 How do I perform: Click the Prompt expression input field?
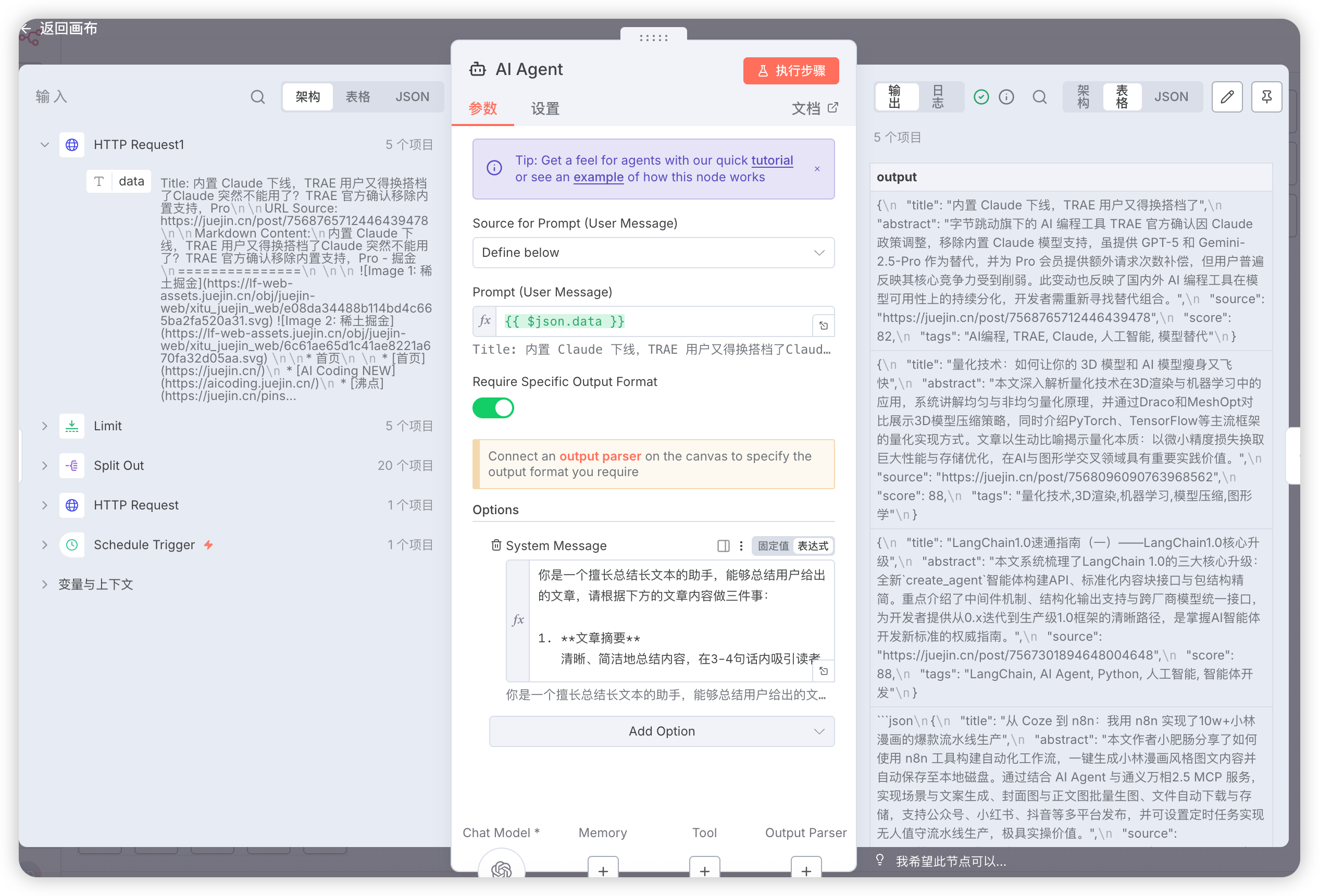pos(654,321)
